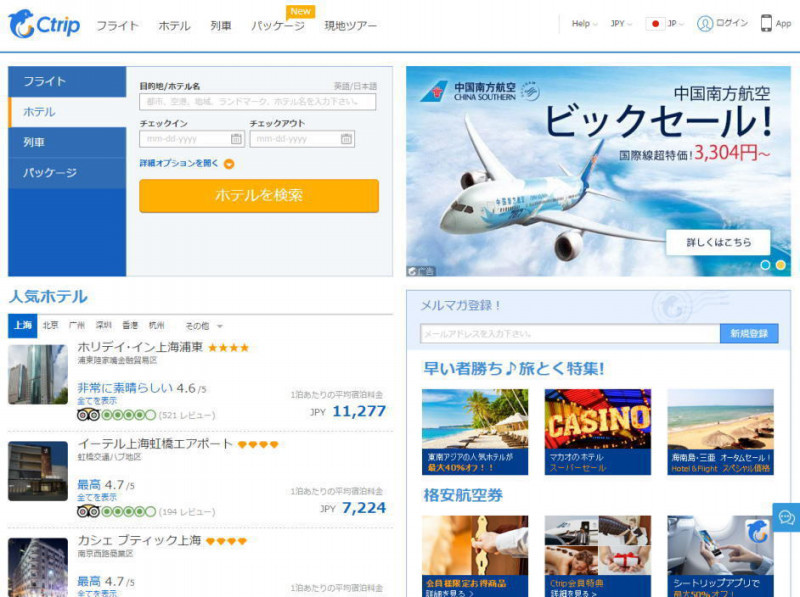Focus the チェックイン date field

click(192, 139)
